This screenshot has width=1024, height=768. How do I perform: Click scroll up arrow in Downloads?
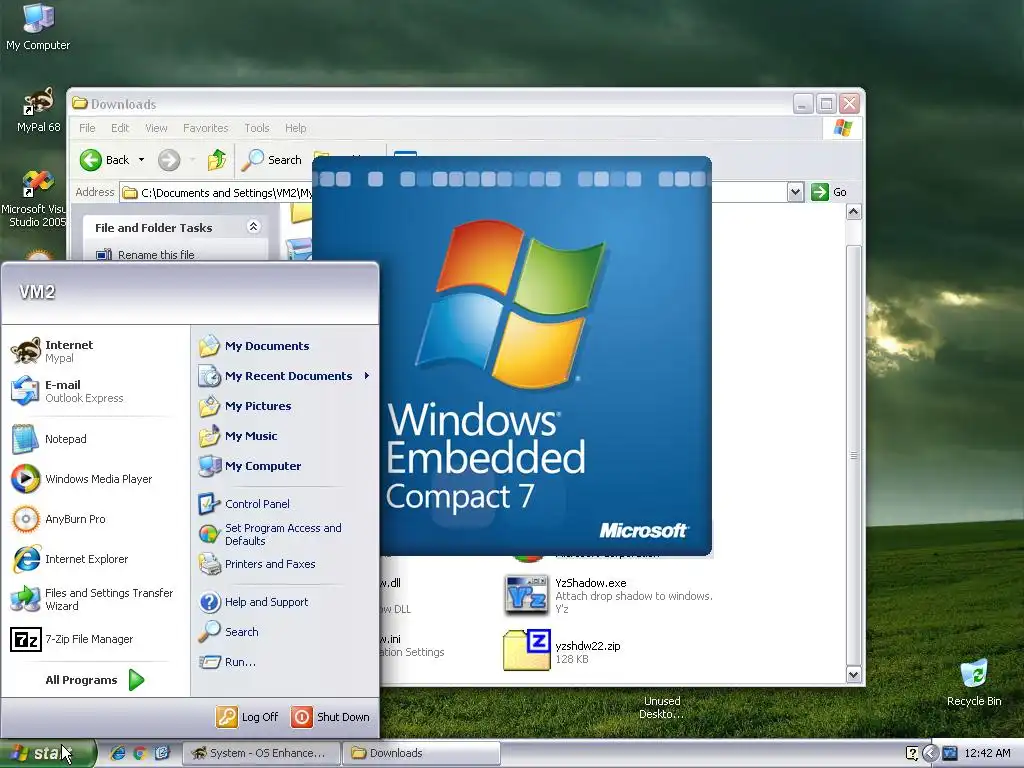(x=854, y=212)
